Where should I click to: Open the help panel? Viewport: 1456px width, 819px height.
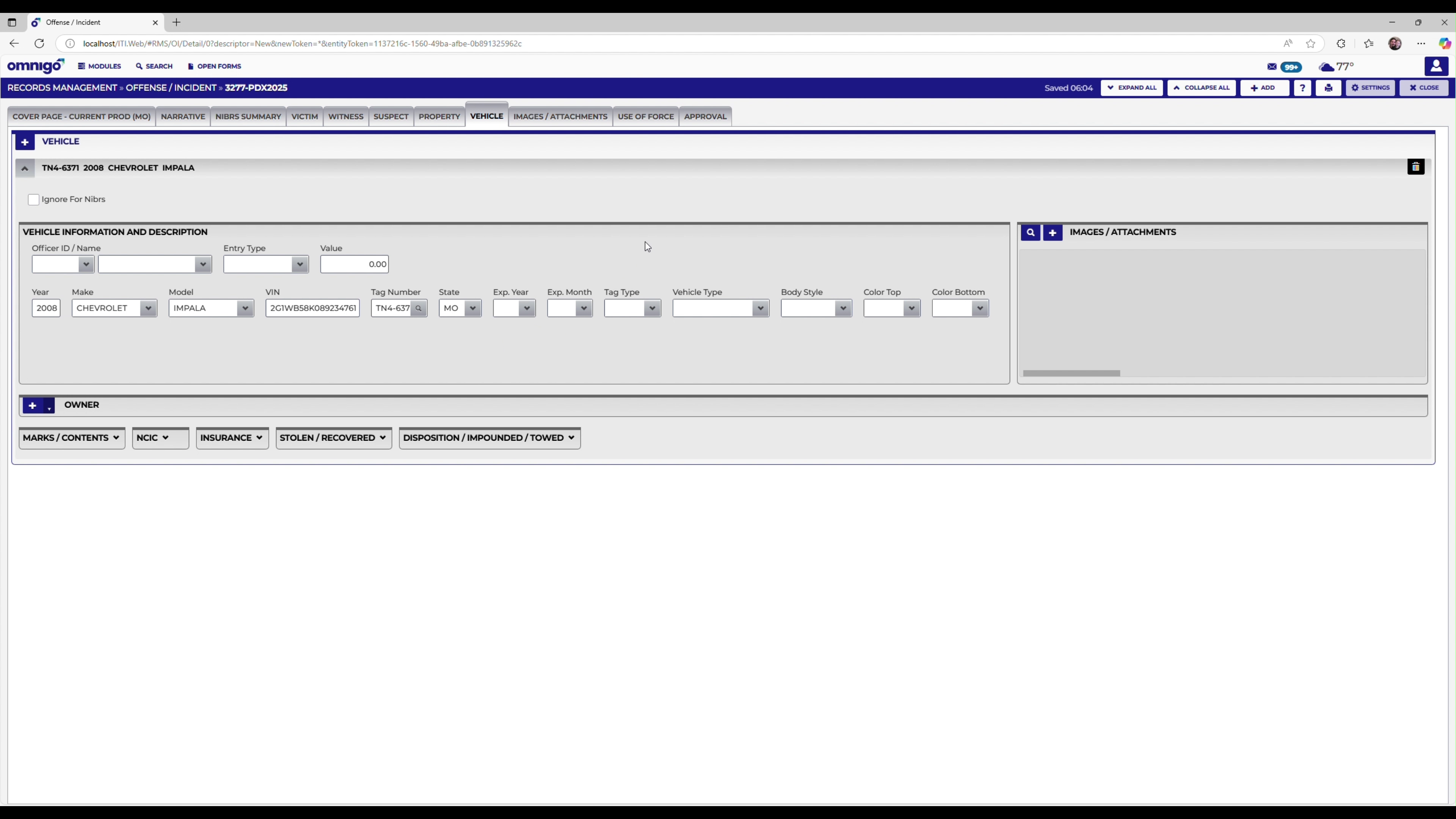[1303, 88]
